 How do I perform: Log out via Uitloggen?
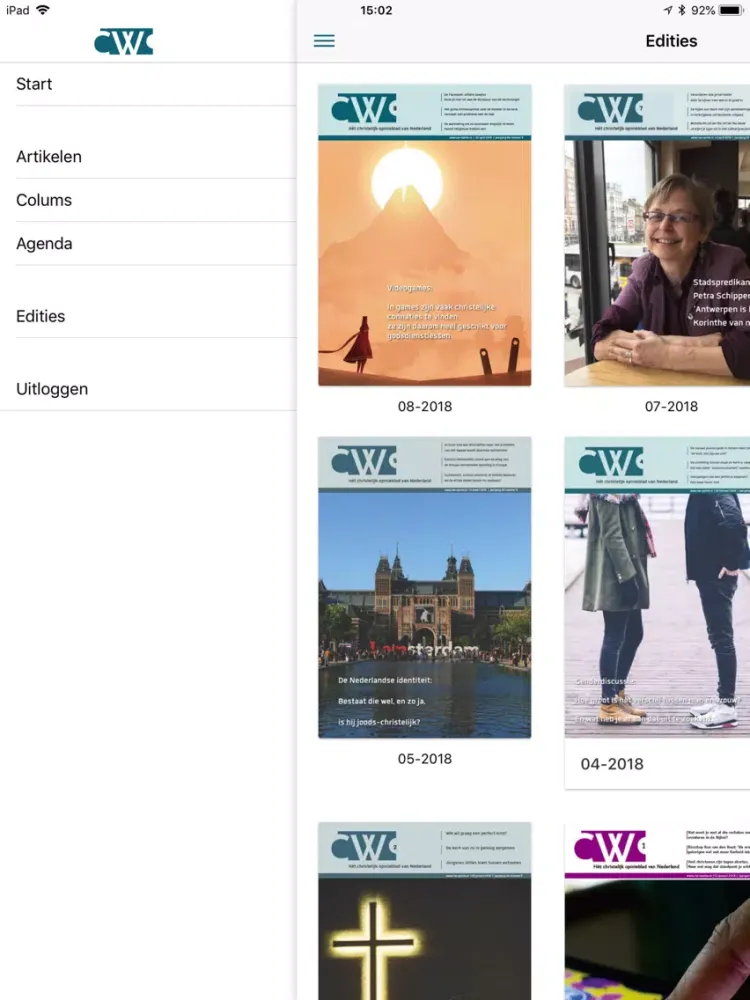click(x=148, y=389)
